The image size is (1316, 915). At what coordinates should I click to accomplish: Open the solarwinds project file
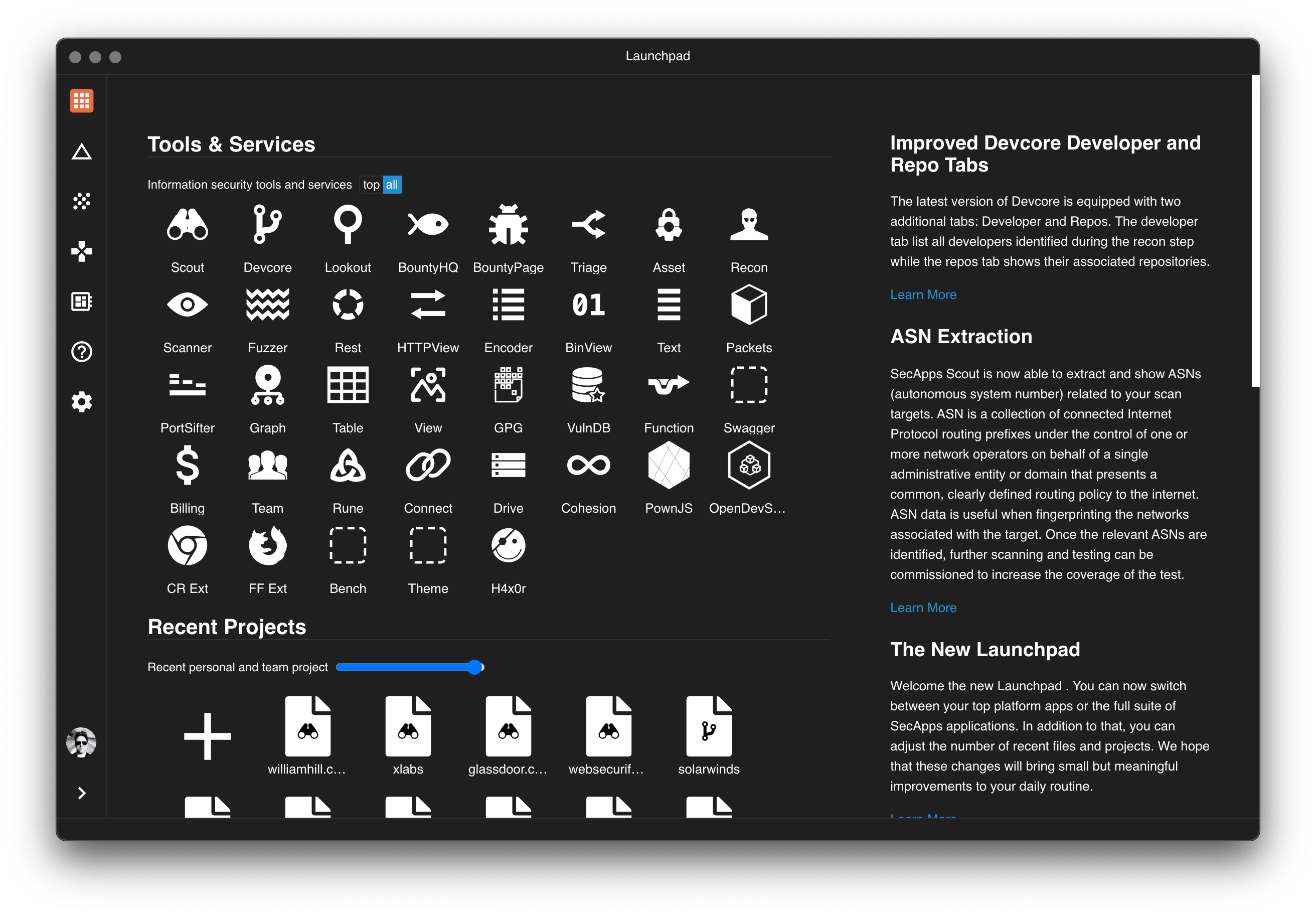(709, 736)
